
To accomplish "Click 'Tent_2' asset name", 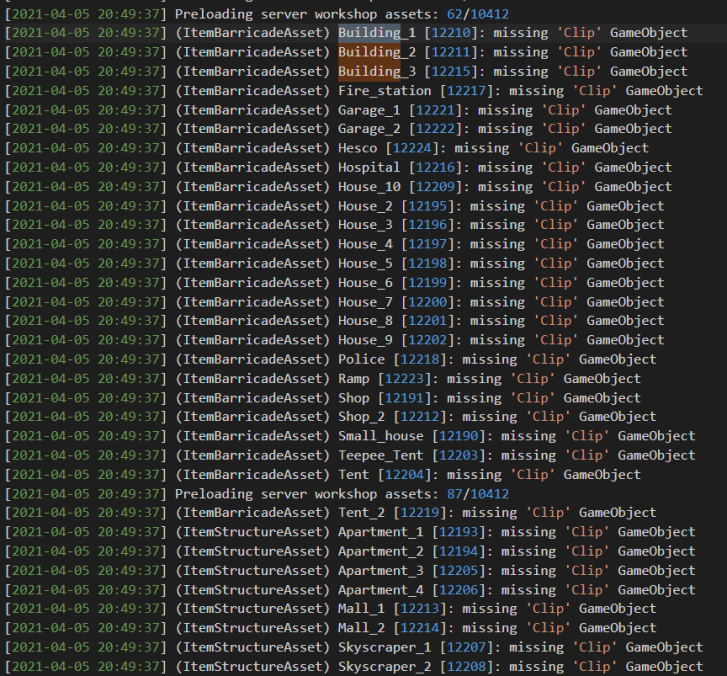I will 361,512.
